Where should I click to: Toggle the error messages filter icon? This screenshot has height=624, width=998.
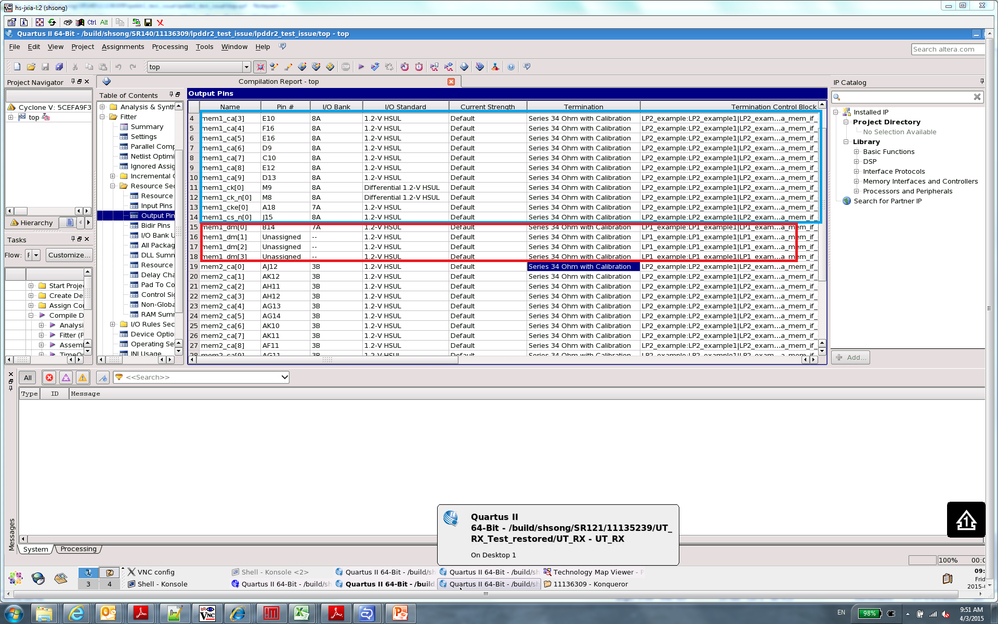tap(47, 377)
